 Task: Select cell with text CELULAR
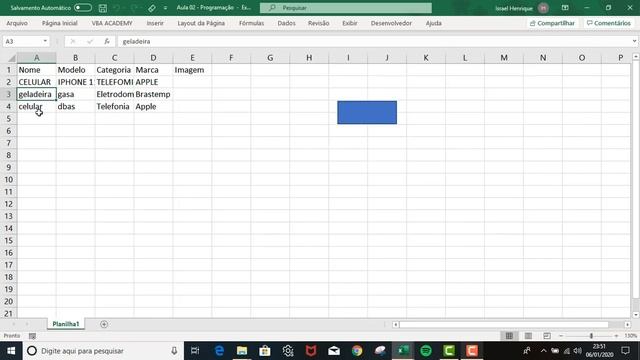(36, 82)
